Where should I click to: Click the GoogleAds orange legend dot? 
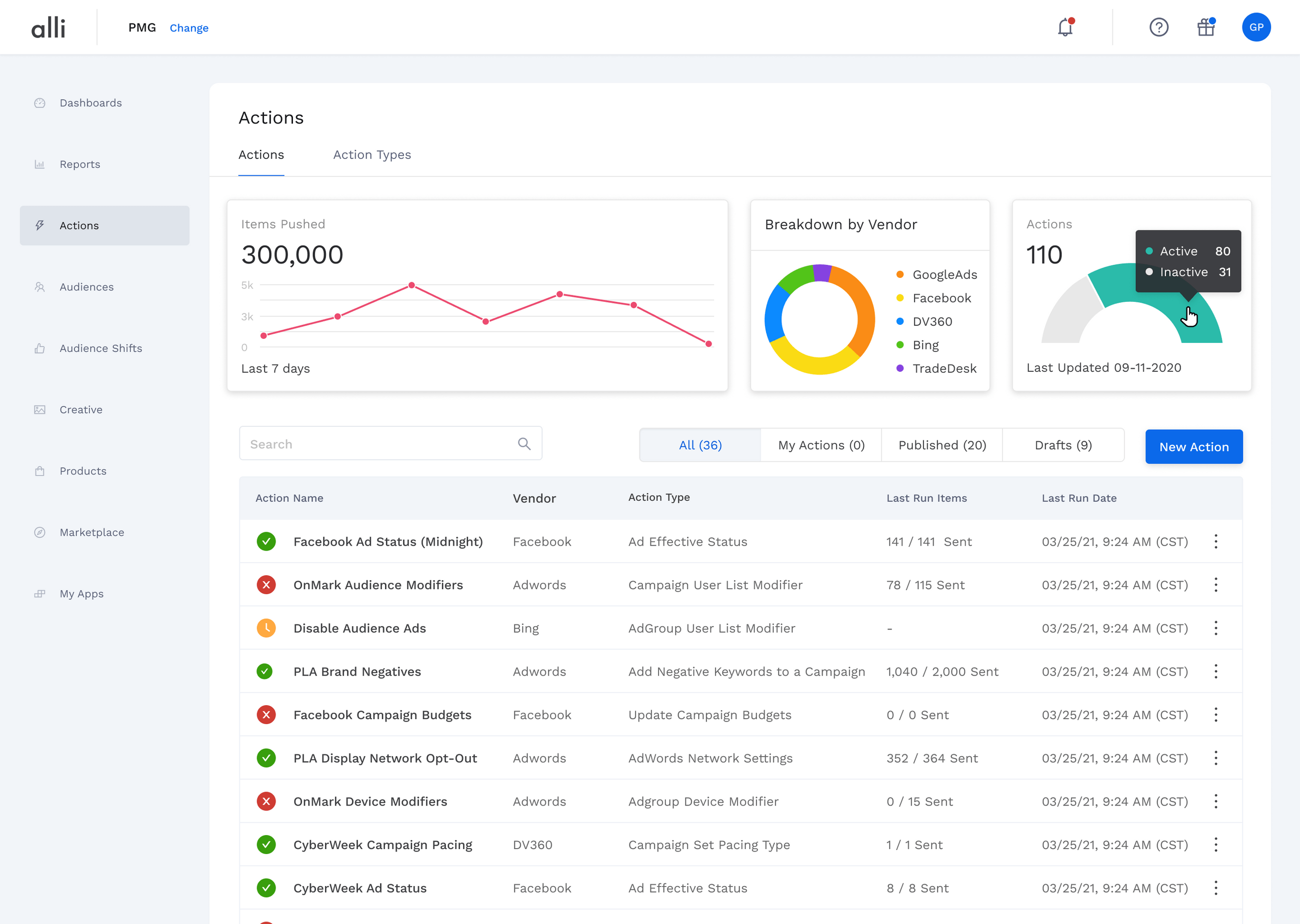pos(900,274)
